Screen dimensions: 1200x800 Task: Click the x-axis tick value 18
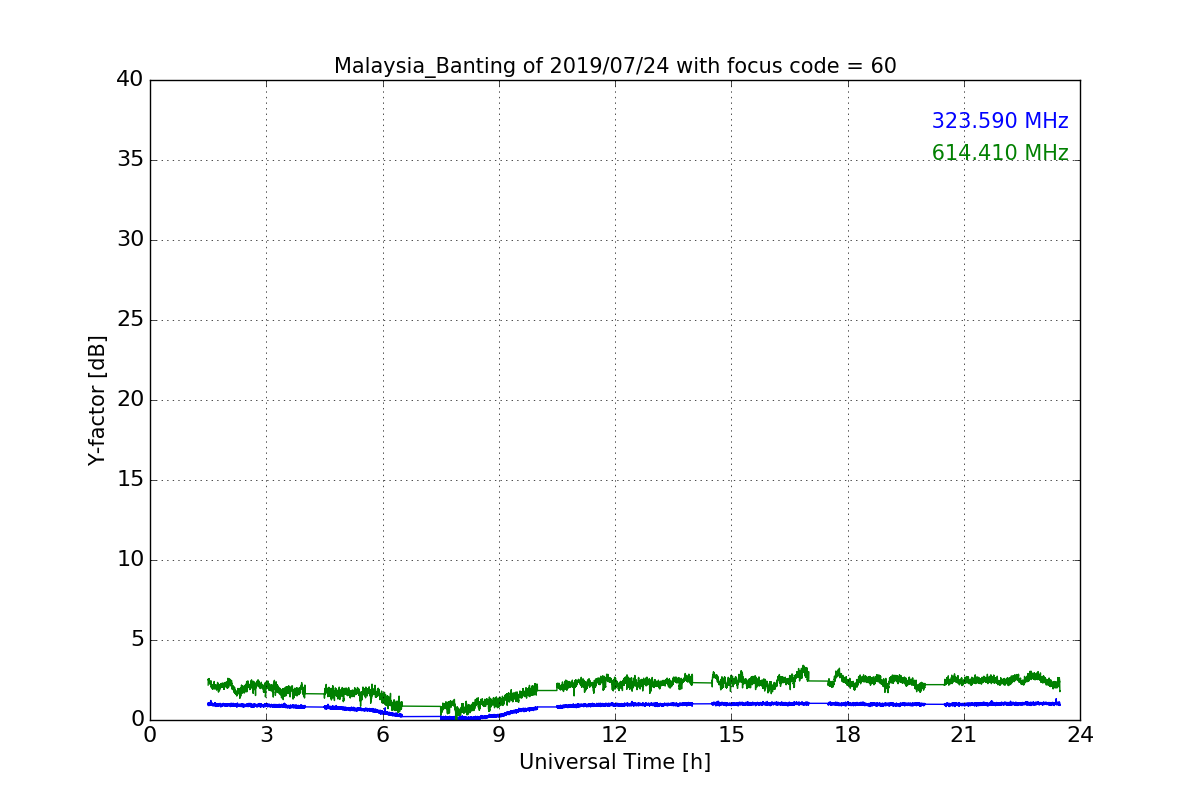[x=848, y=735]
